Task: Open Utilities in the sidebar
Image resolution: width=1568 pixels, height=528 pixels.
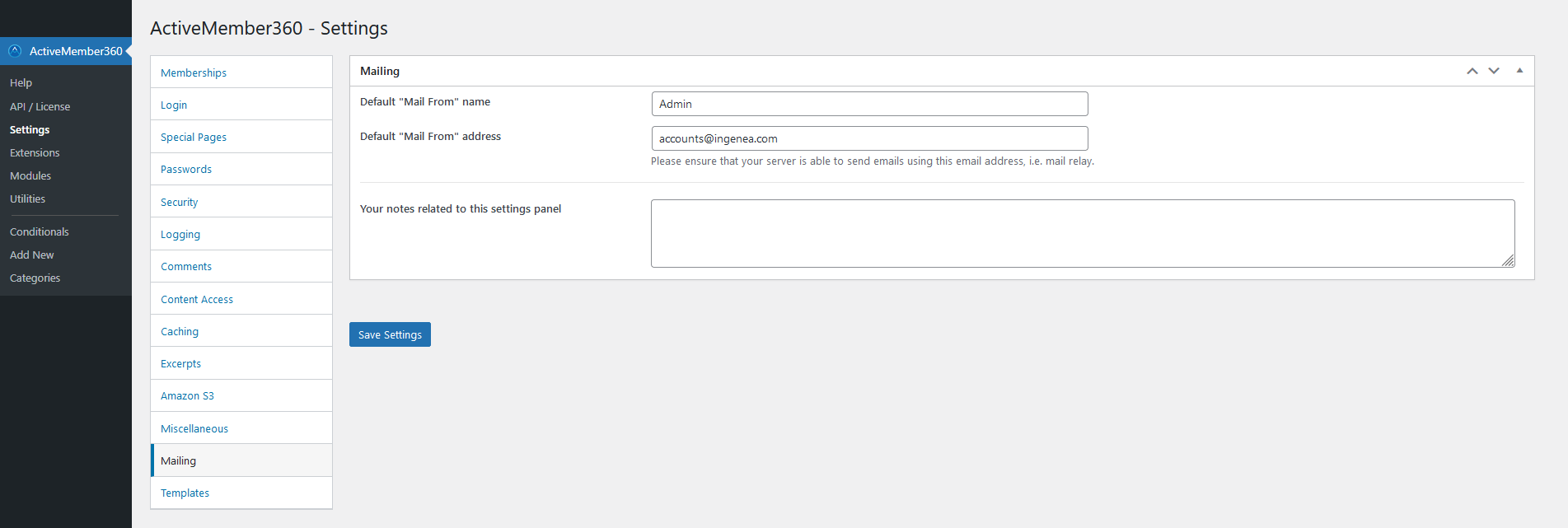Action: pos(27,199)
